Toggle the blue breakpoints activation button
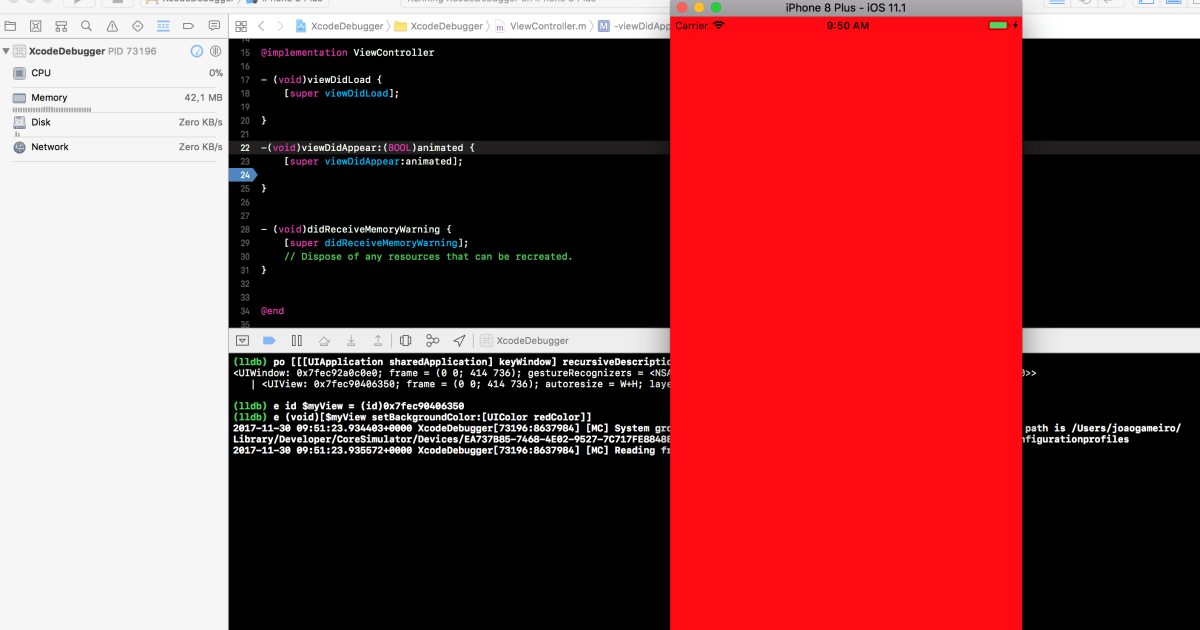The width and height of the screenshot is (1200, 630). tap(269, 341)
